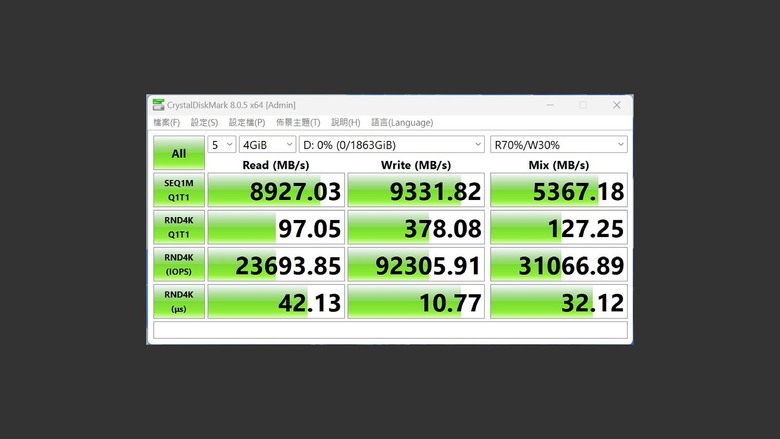Screen dimensions: 780x439
Task: Click the CrystalDiskMark app icon in title bar
Action: click(158, 104)
